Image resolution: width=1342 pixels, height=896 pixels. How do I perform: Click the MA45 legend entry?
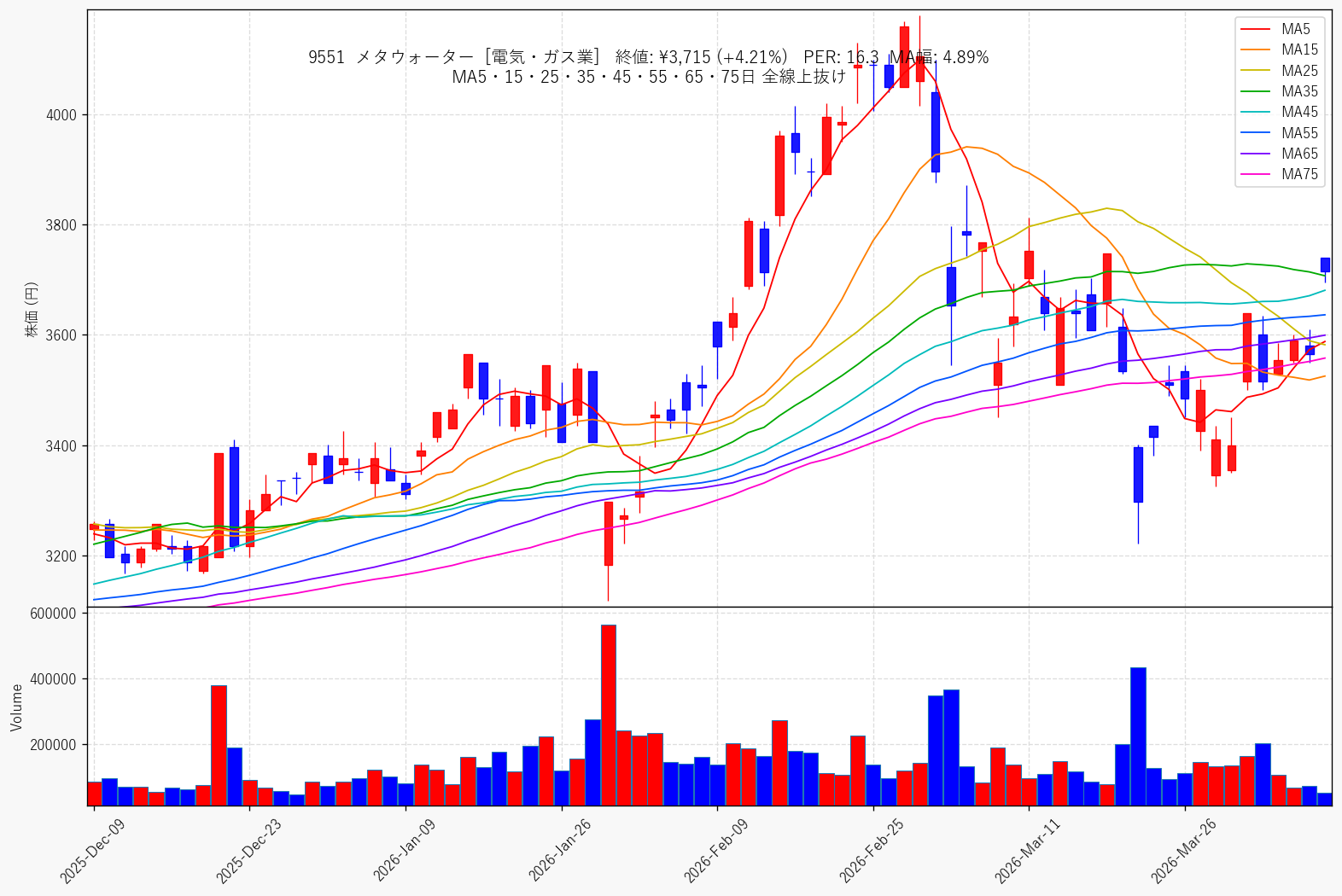coord(1279,112)
